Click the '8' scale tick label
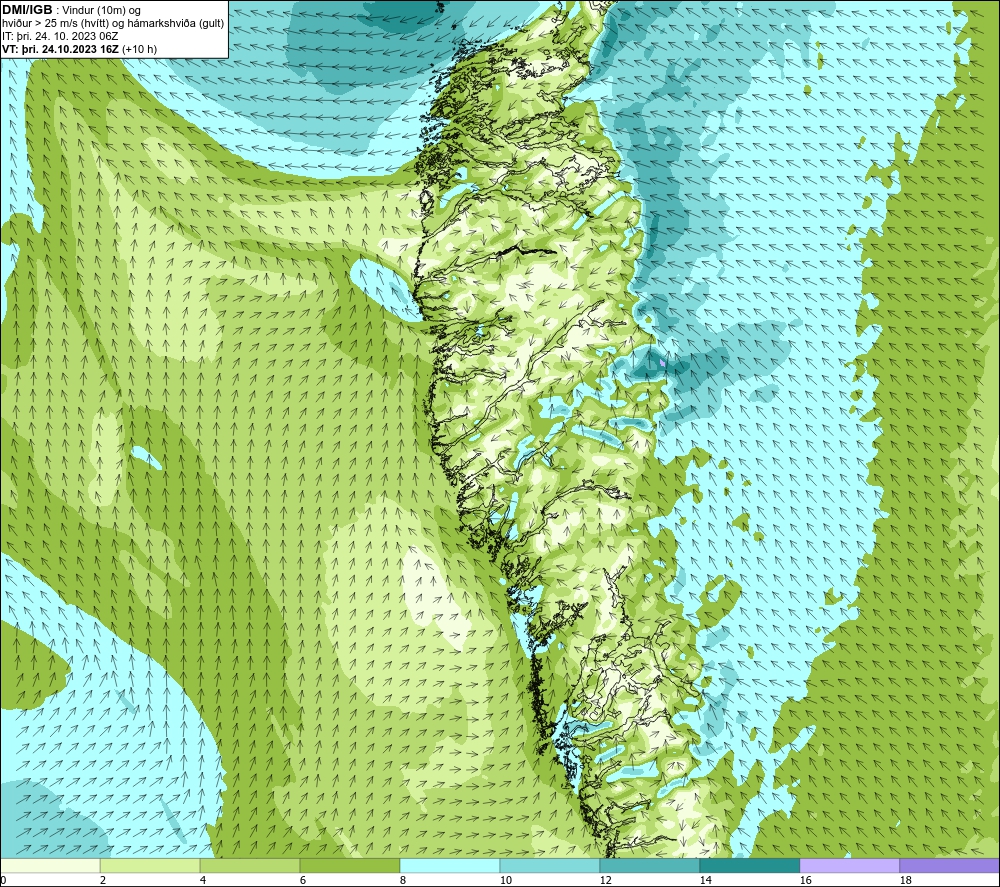Screen dimensions: 1000x887 click(403, 881)
